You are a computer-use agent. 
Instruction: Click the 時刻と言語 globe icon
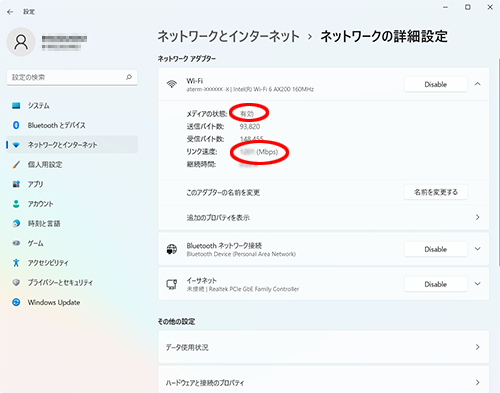click(16, 223)
